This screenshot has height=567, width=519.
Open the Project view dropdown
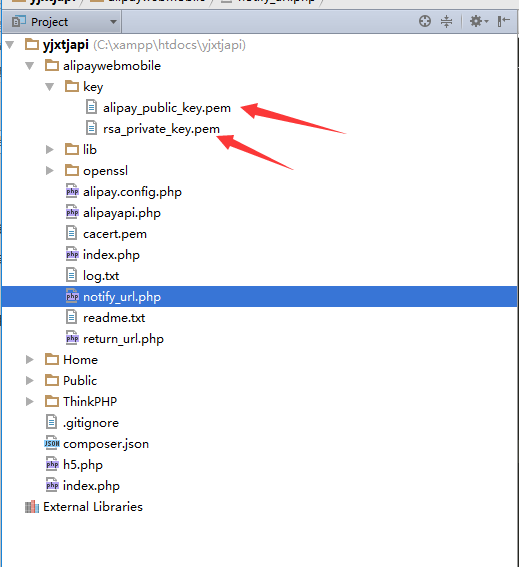coord(114,22)
